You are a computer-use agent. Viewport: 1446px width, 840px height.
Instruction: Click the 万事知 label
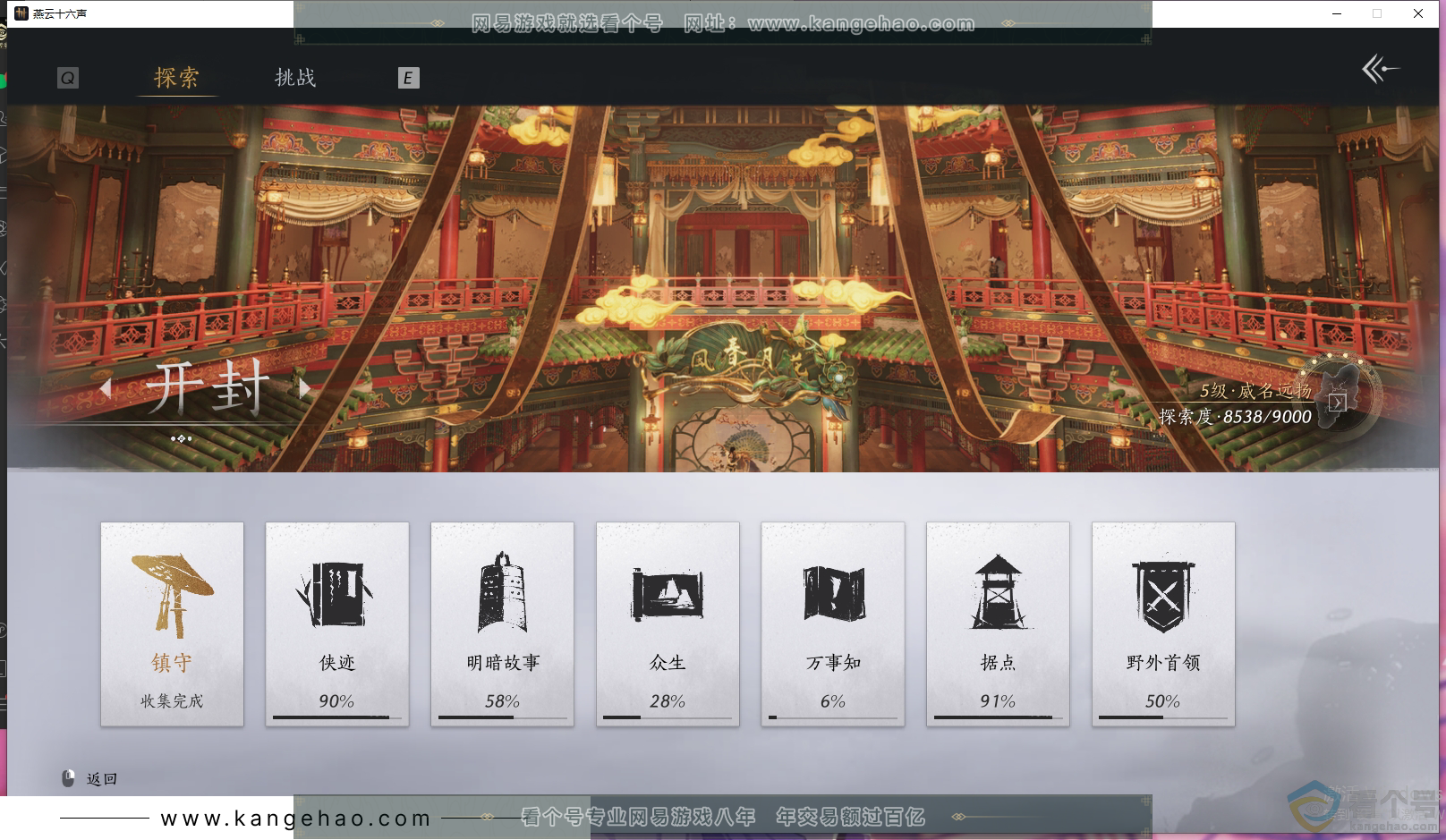(833, 663)
